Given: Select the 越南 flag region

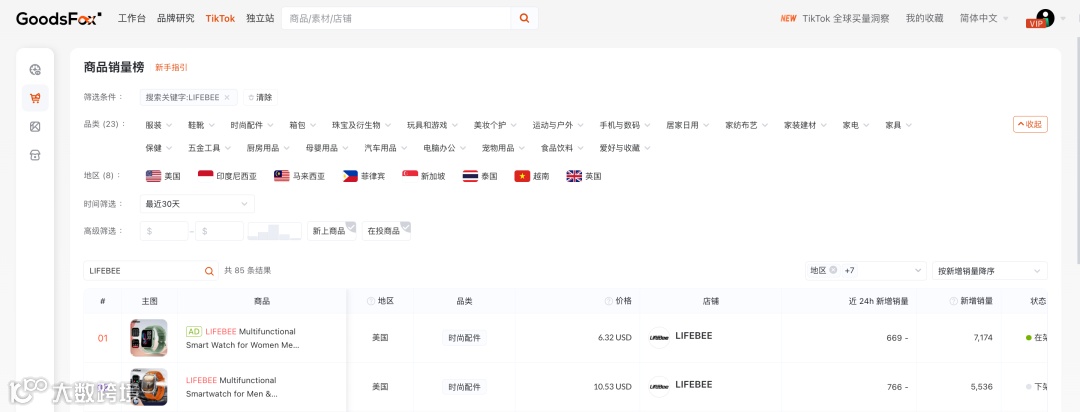Looking at the screenshot, I should (532, 176).
